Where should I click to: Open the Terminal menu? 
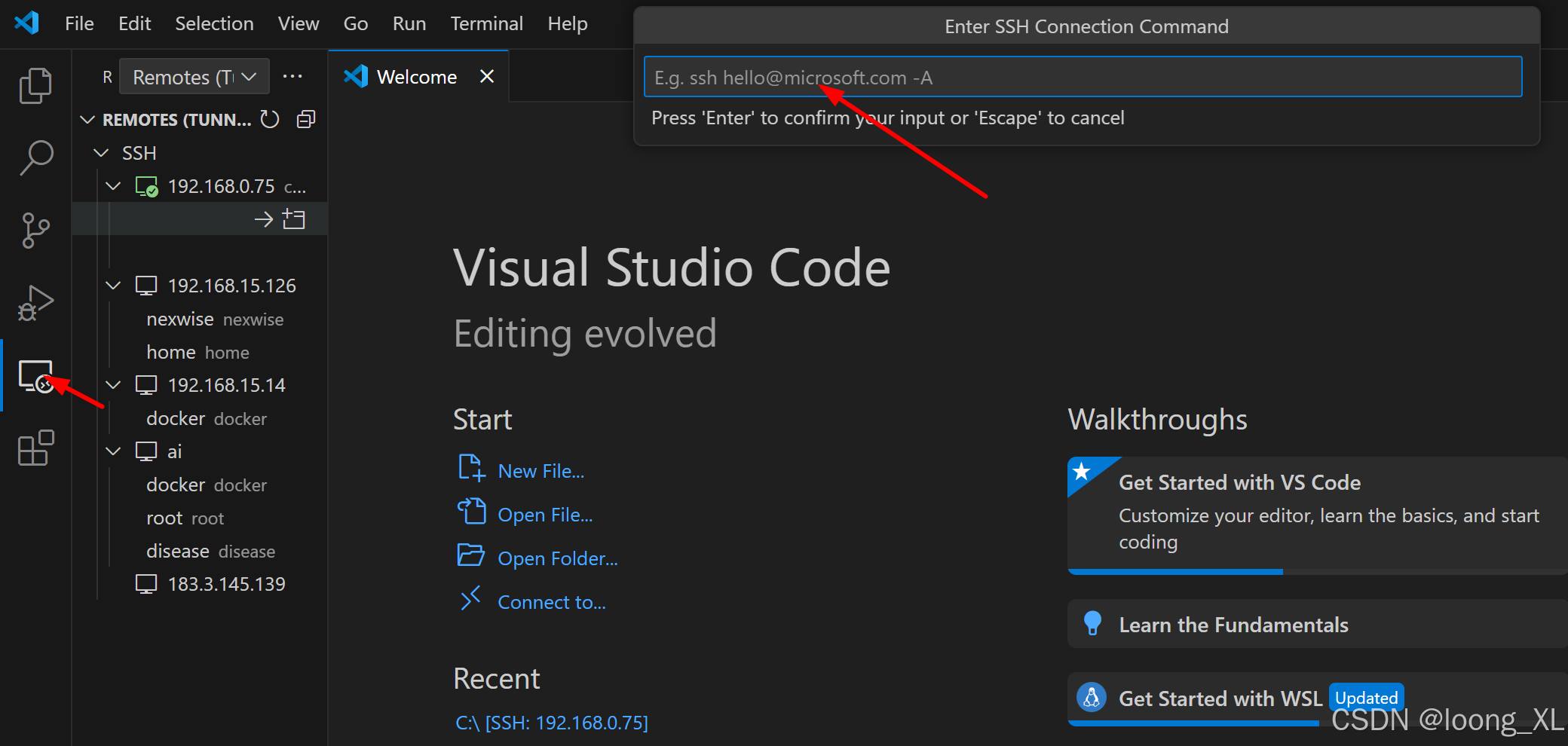(486, 23)
